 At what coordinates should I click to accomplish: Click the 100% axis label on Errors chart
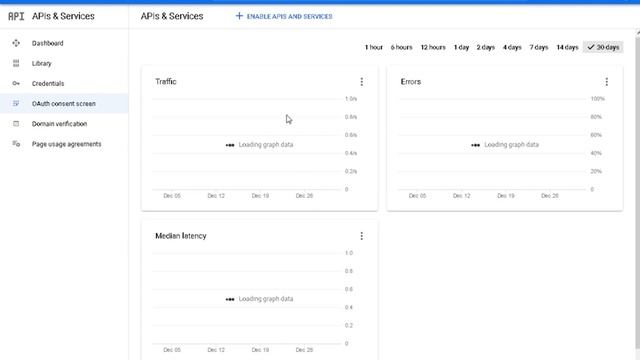tap(598, 99)
